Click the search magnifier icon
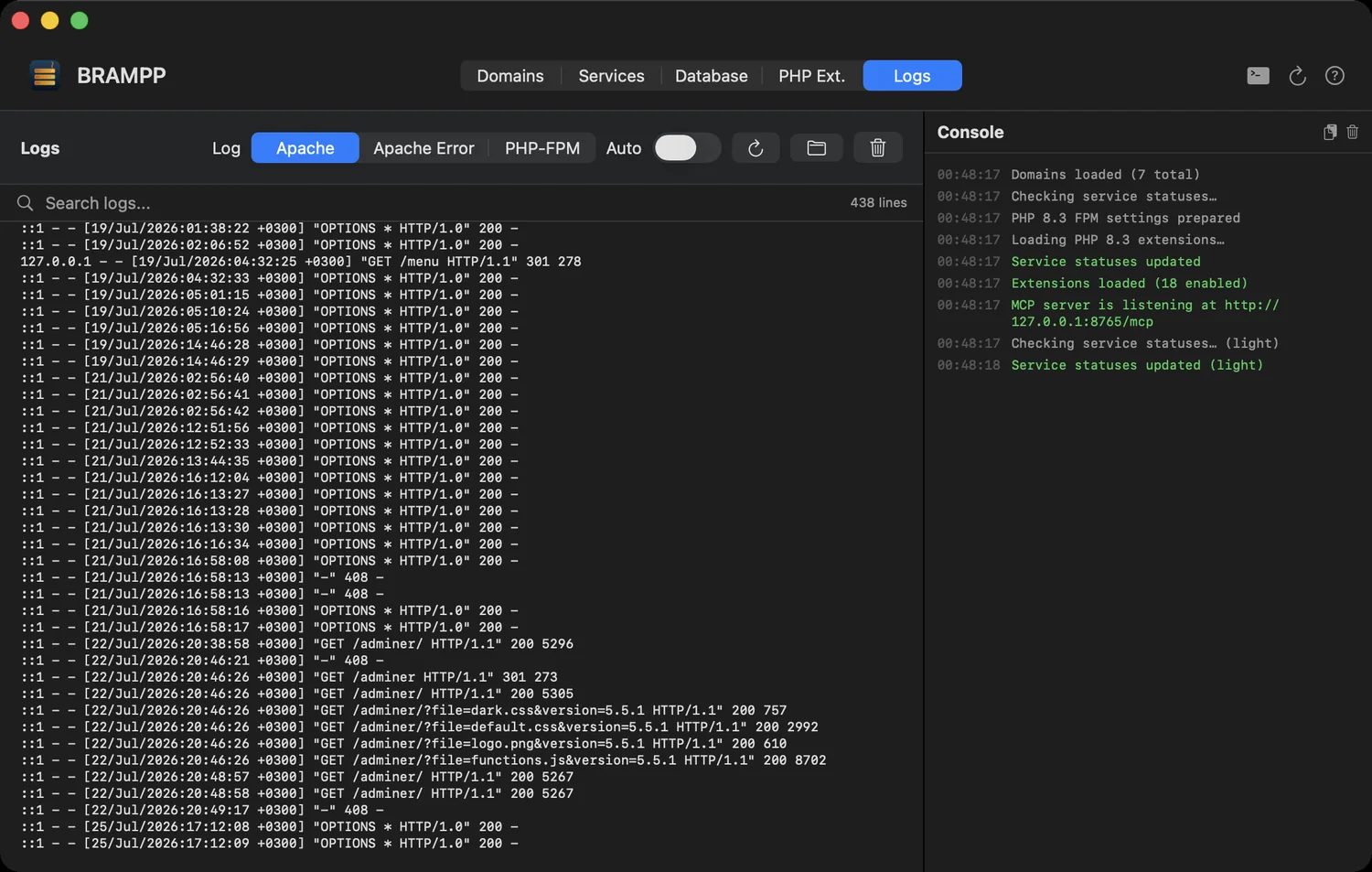The height and width of the screenshot is (872, 1372). (25, 203)
